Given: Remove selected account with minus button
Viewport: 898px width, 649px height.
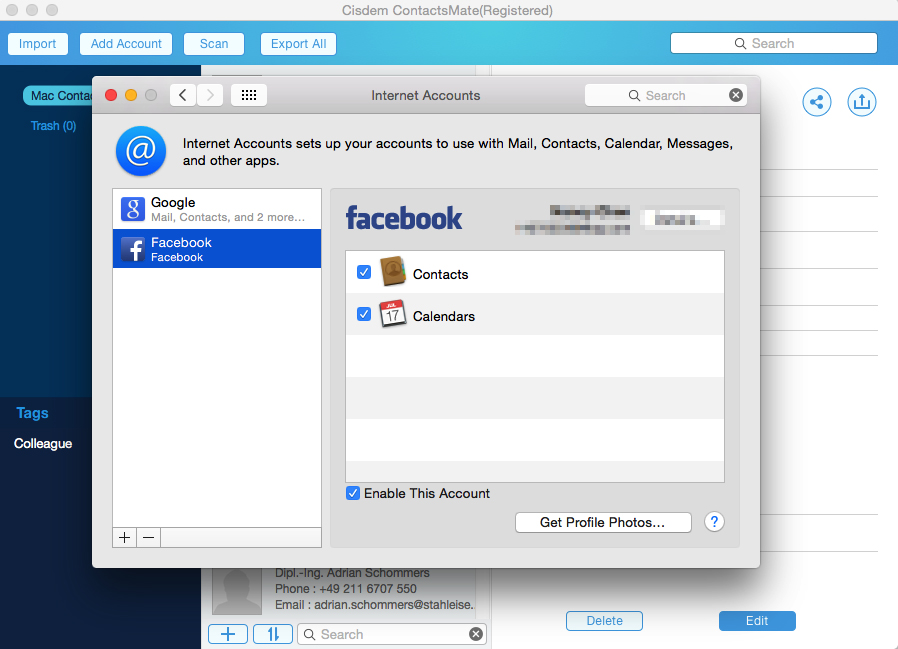Looking at the screenshot, I should tap(148, 537).
